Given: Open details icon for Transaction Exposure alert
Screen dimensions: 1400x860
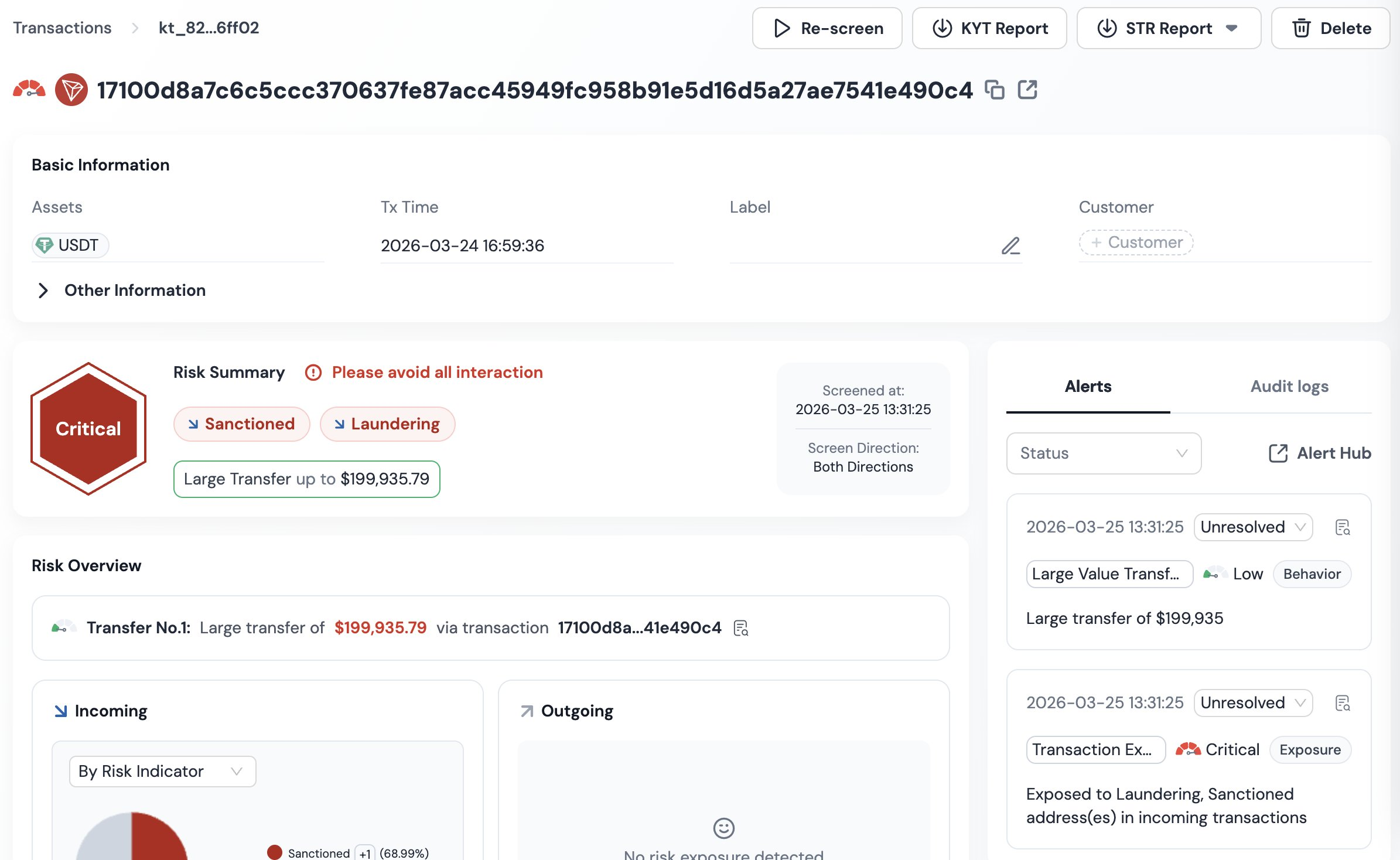Looking at the screenshot, I should point(1343,703).
